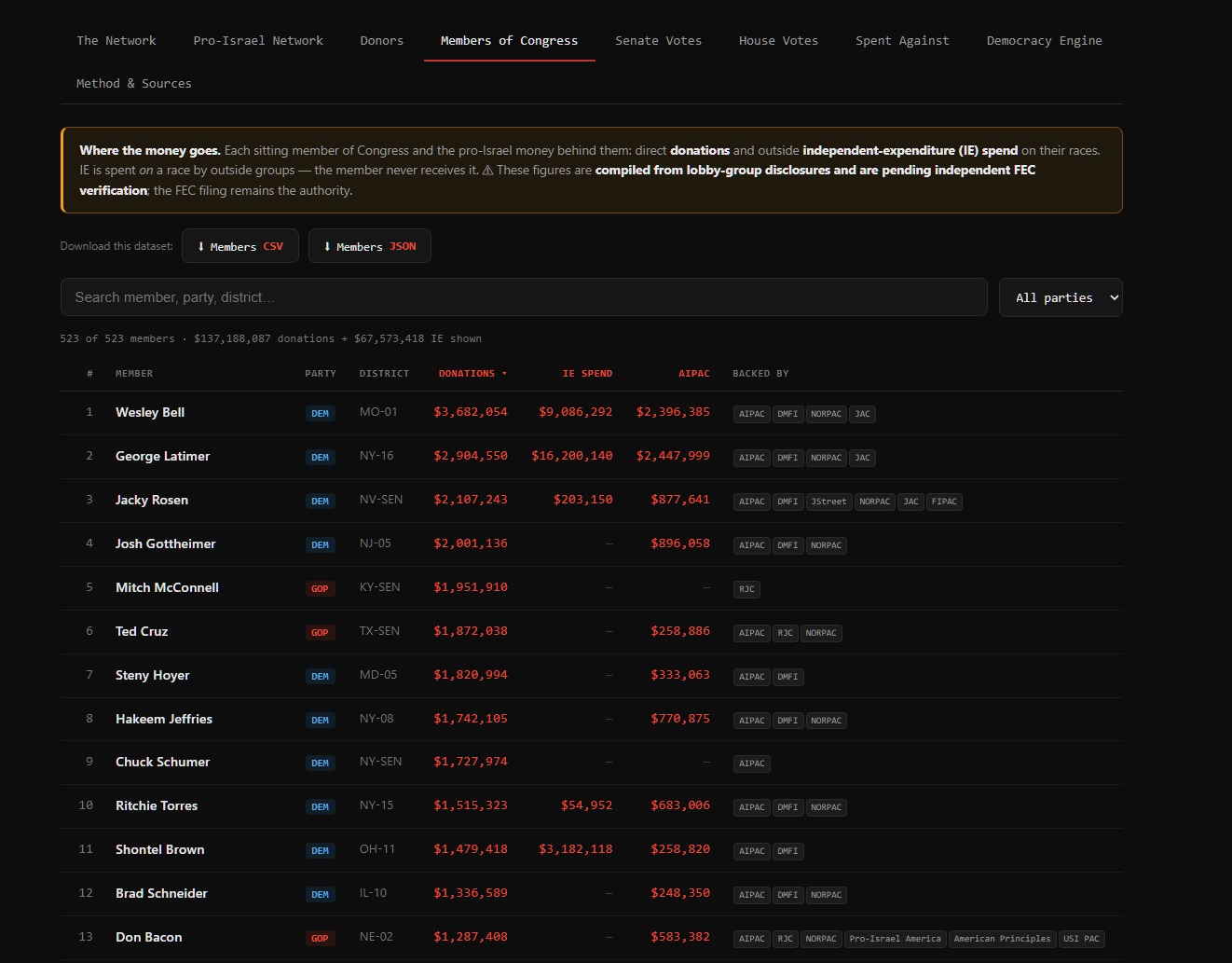Click the Steny Hoyer member name
The image size is (1232, 963).
pyautogui.click(x=153, y=675)
